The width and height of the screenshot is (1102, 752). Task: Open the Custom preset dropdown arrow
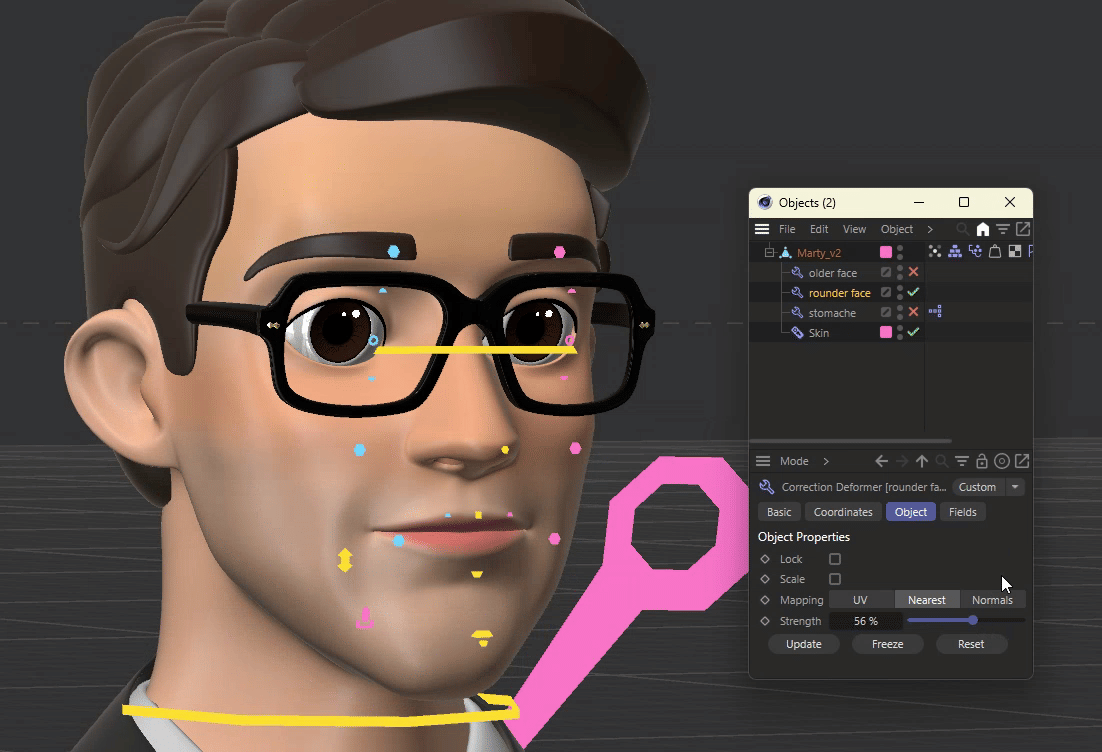click(1015, 487)
